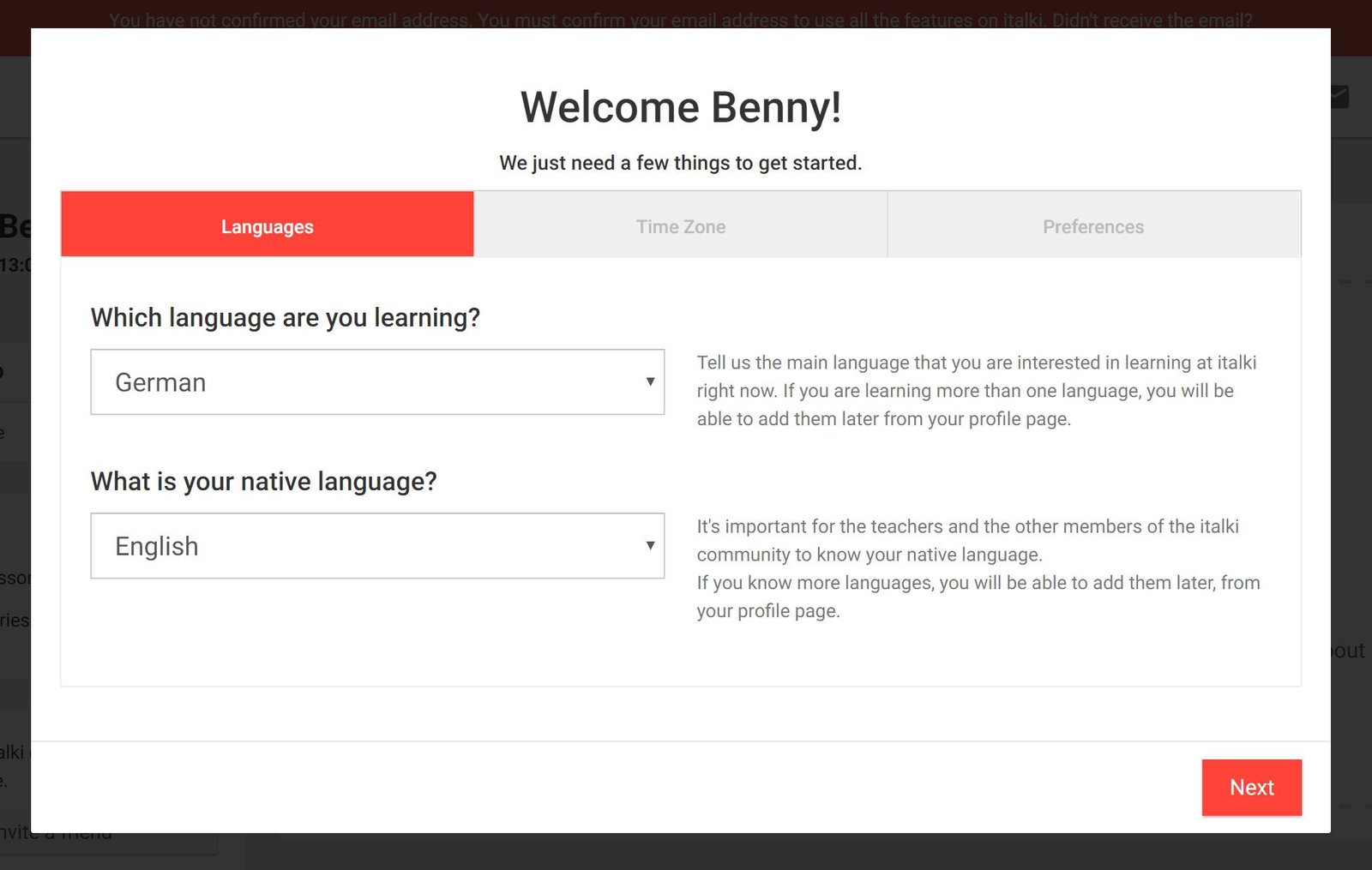Click the "We just need a few things" subtitle
Image resolution: width=1372 pixels, height=870 pixels.
click(x=681, y=163)
